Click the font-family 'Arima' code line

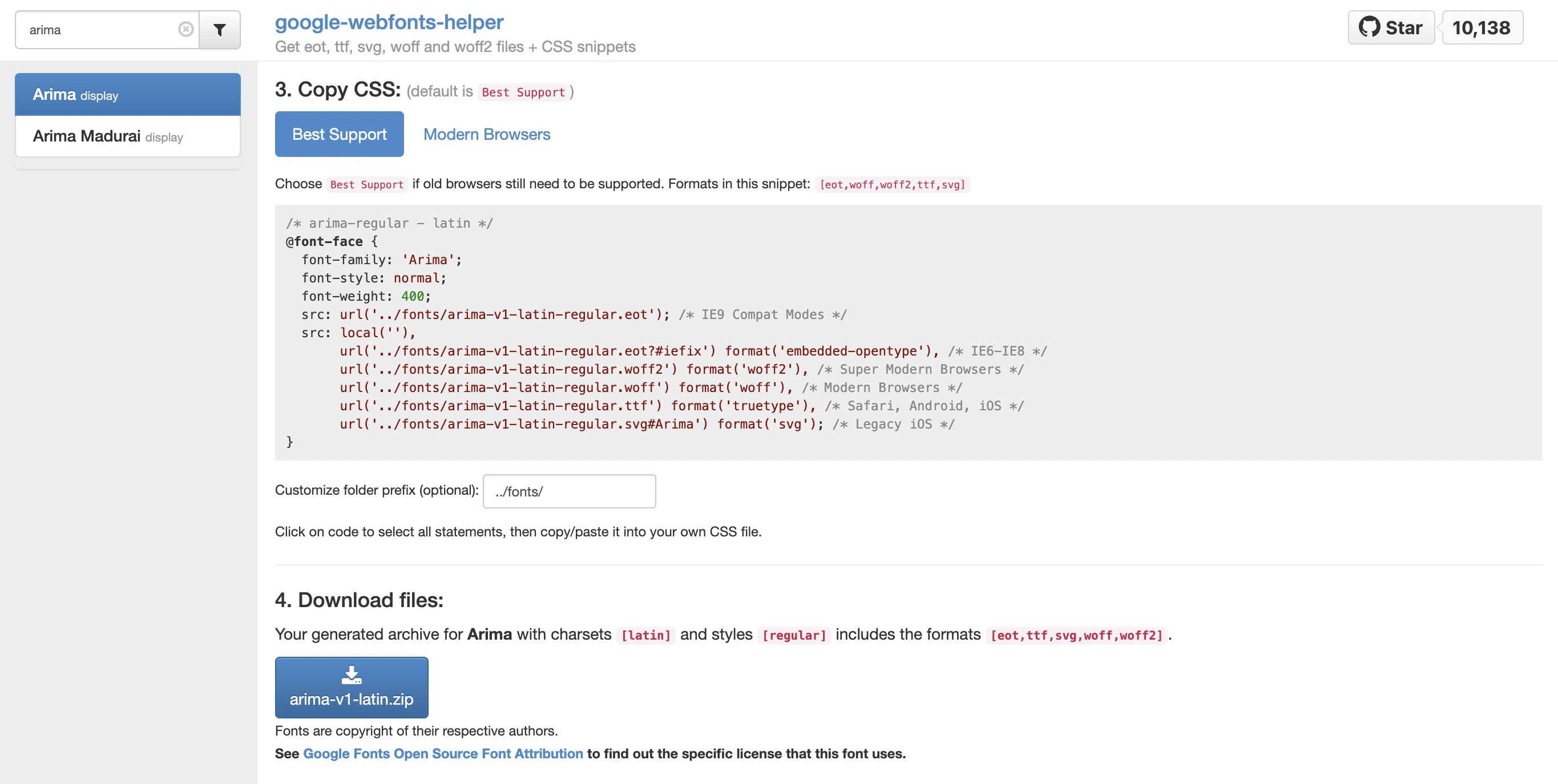[x=382, y=260]
